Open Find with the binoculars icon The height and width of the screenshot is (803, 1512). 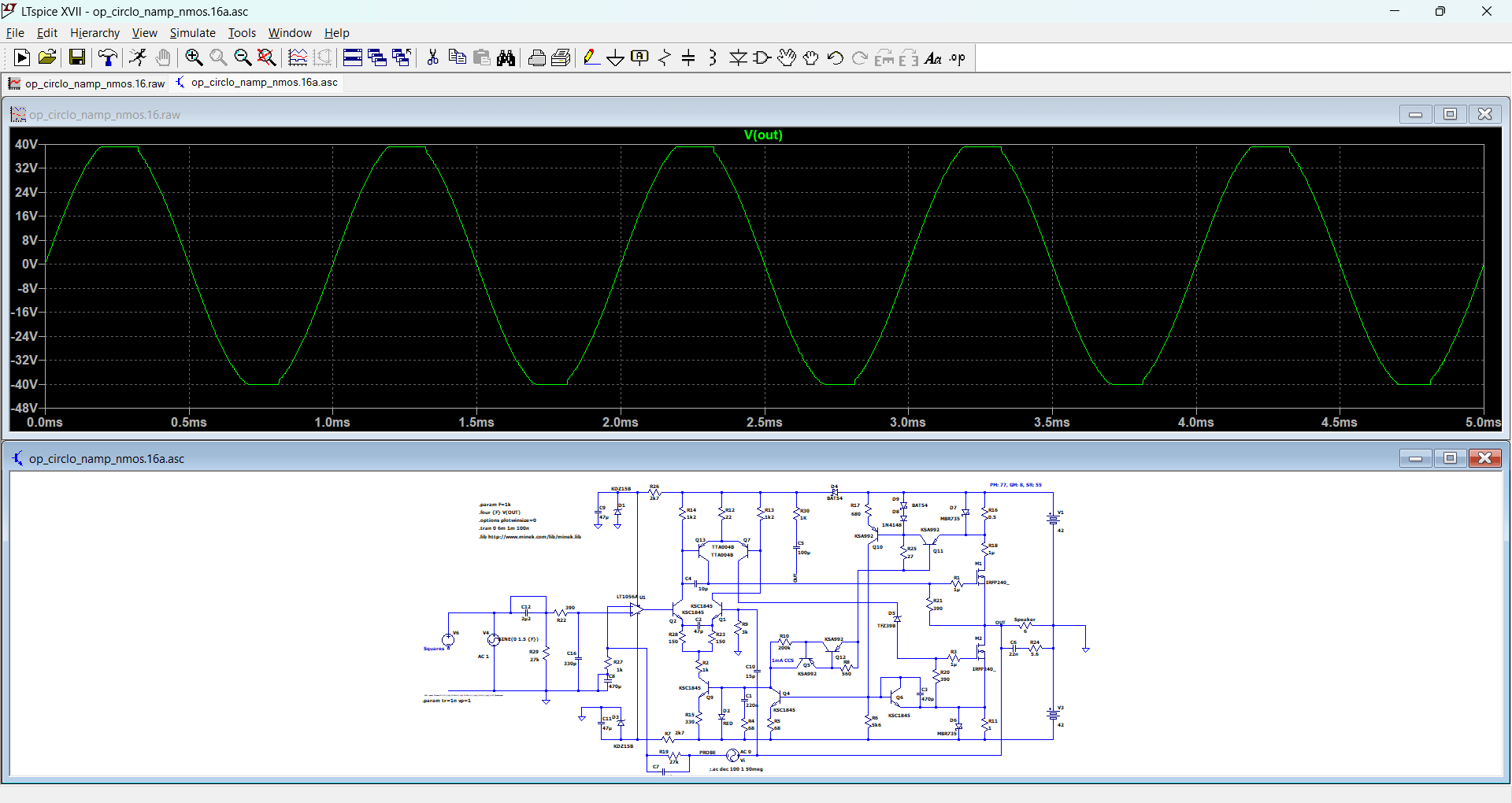click(506, 57)
